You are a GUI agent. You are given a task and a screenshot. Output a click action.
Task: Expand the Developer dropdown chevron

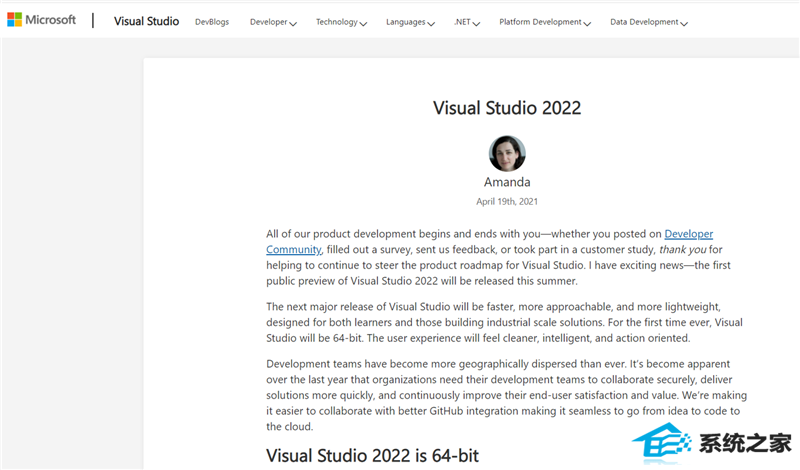tap(293, 23)
